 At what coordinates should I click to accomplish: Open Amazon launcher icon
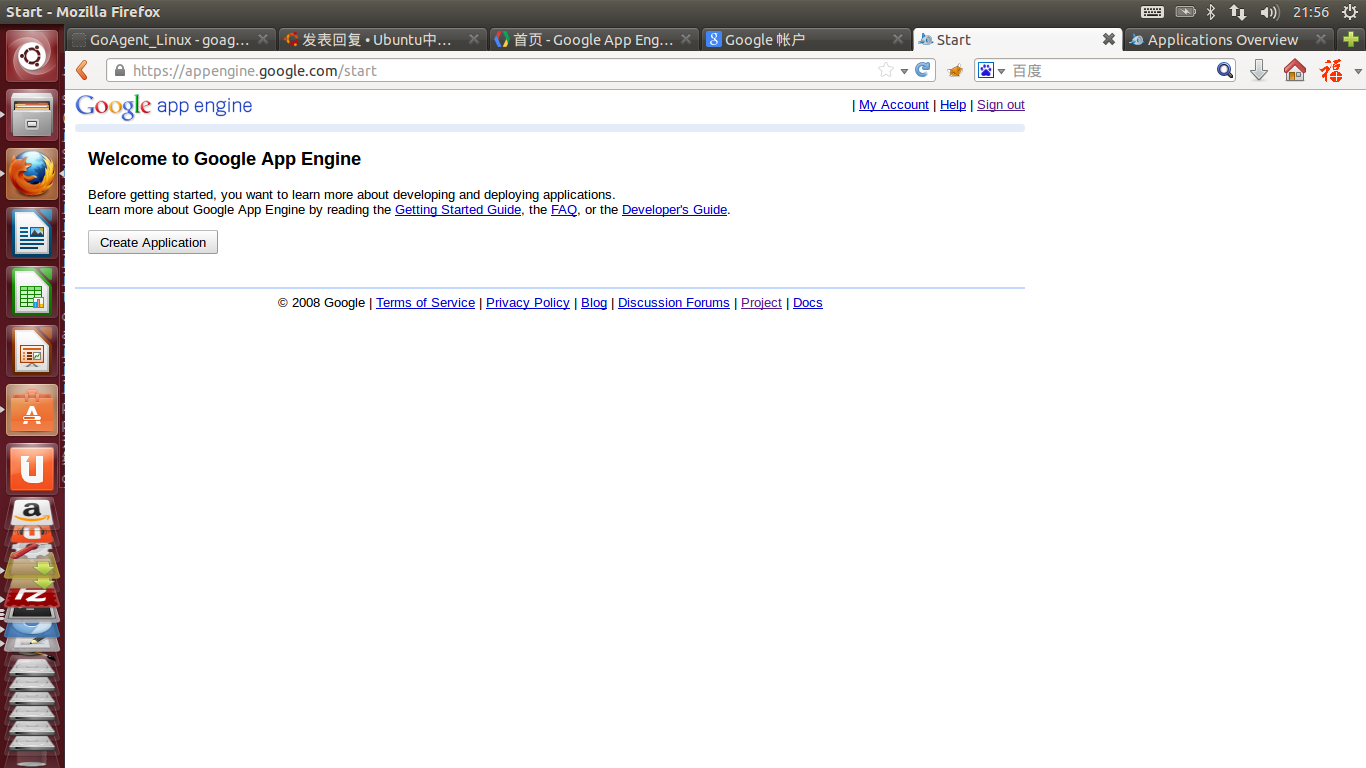coord(32,514)
